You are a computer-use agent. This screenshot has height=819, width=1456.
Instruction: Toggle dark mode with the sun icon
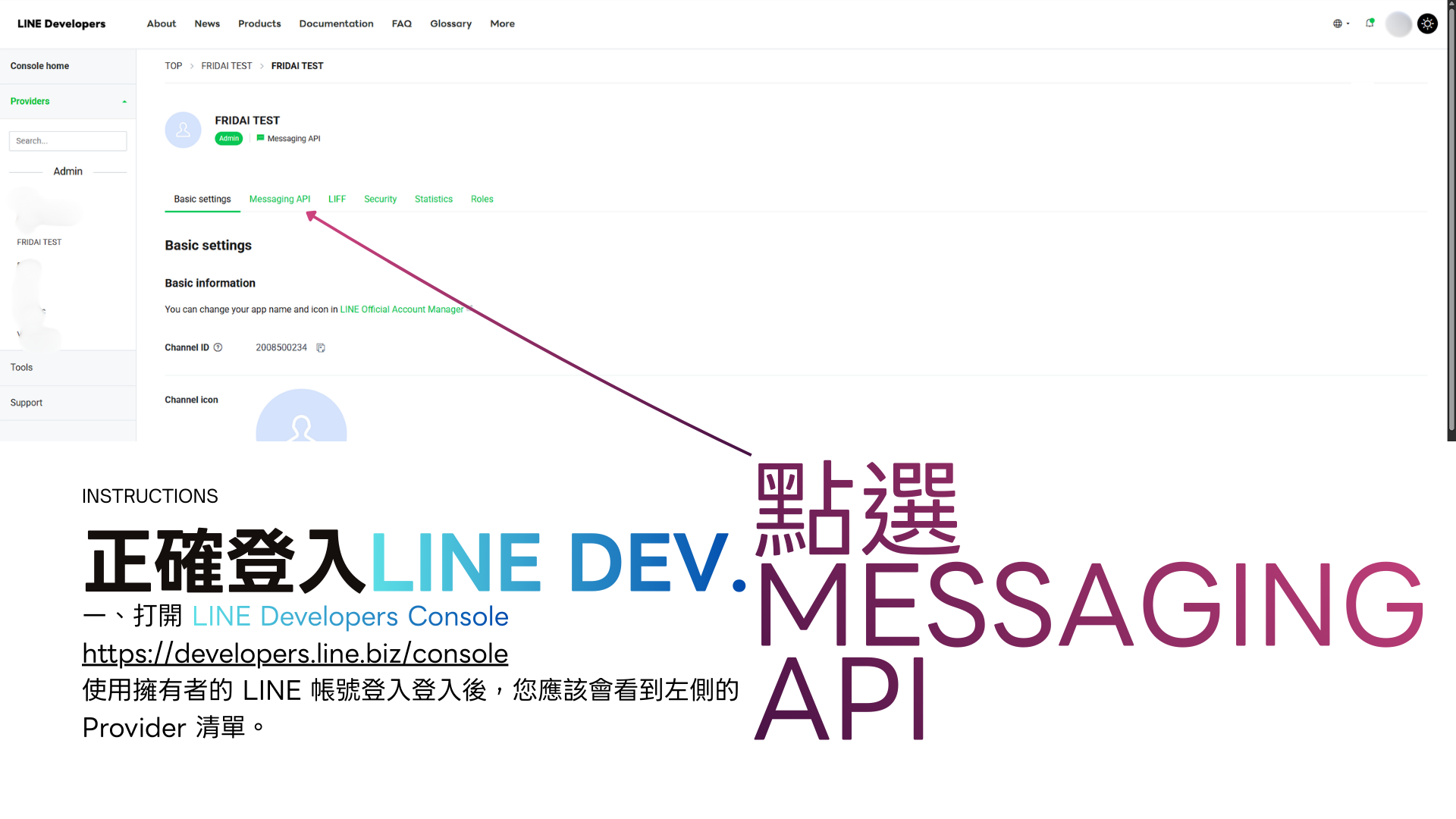[1428, 24]
